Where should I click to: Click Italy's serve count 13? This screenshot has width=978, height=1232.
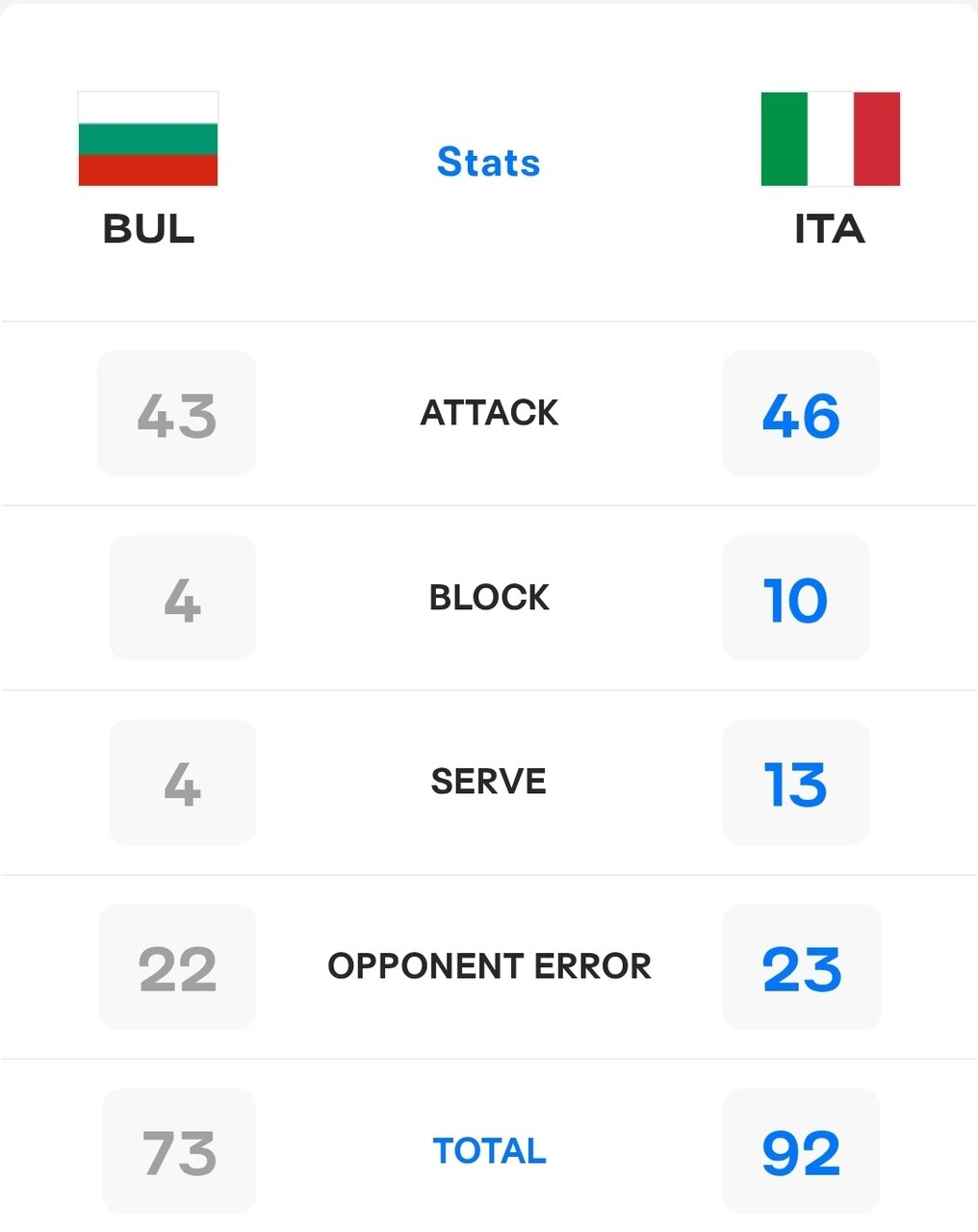[x=795, y=783]
